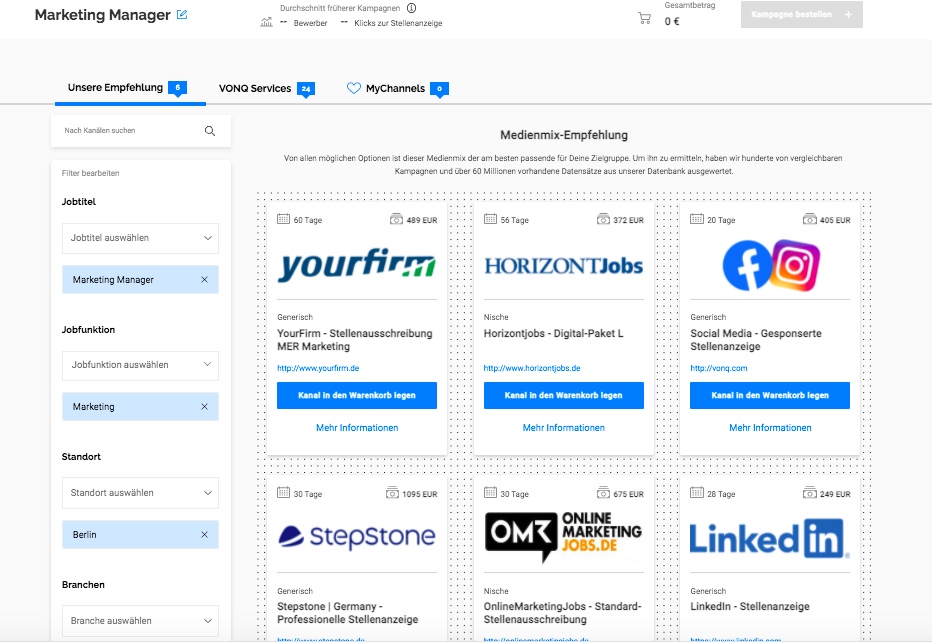Open the shopping cart icon
This screenshot has width=932, height=642.
tap(644, 18)
